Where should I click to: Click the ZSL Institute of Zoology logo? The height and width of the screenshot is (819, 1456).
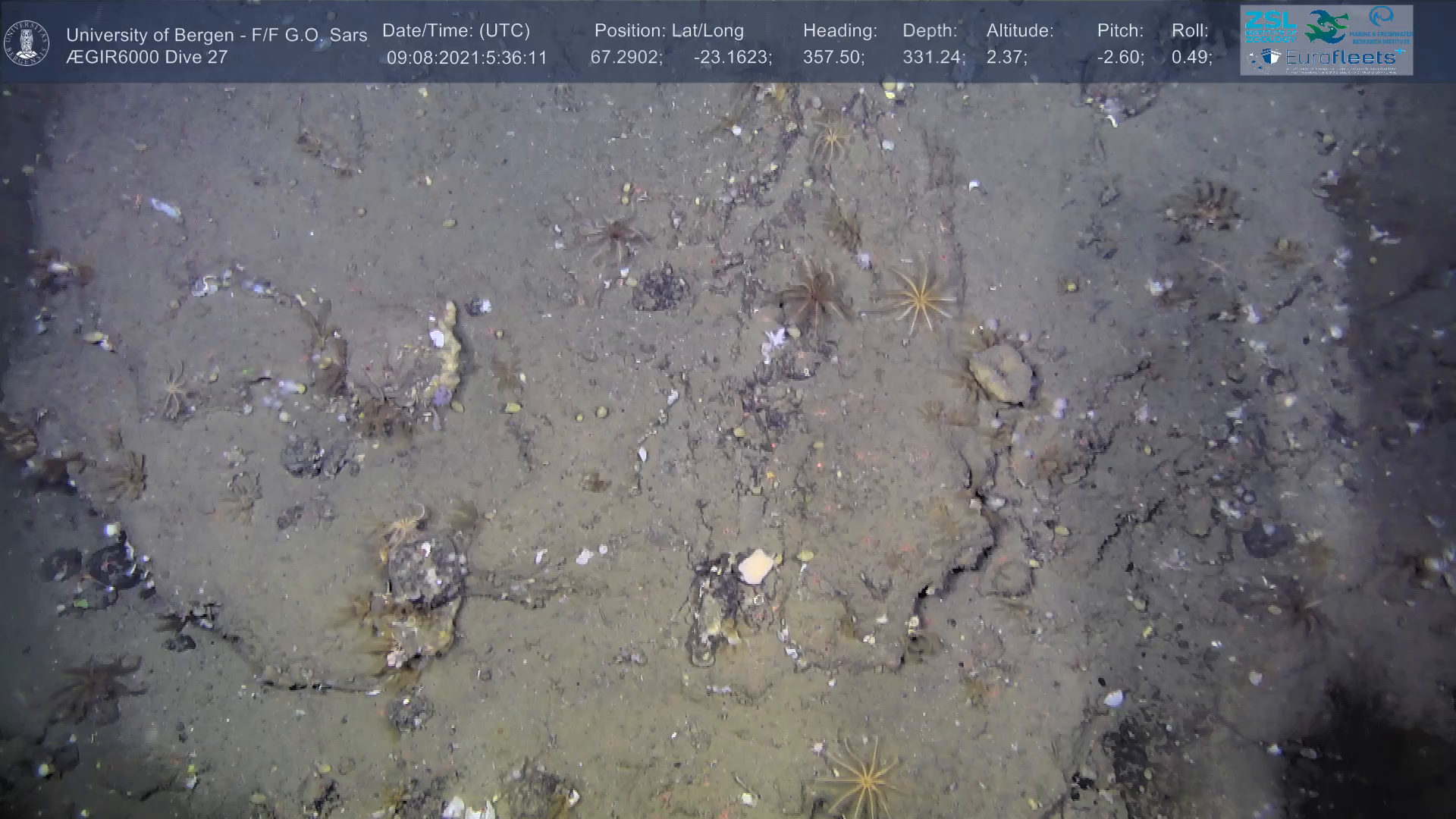click(1270, 25)
